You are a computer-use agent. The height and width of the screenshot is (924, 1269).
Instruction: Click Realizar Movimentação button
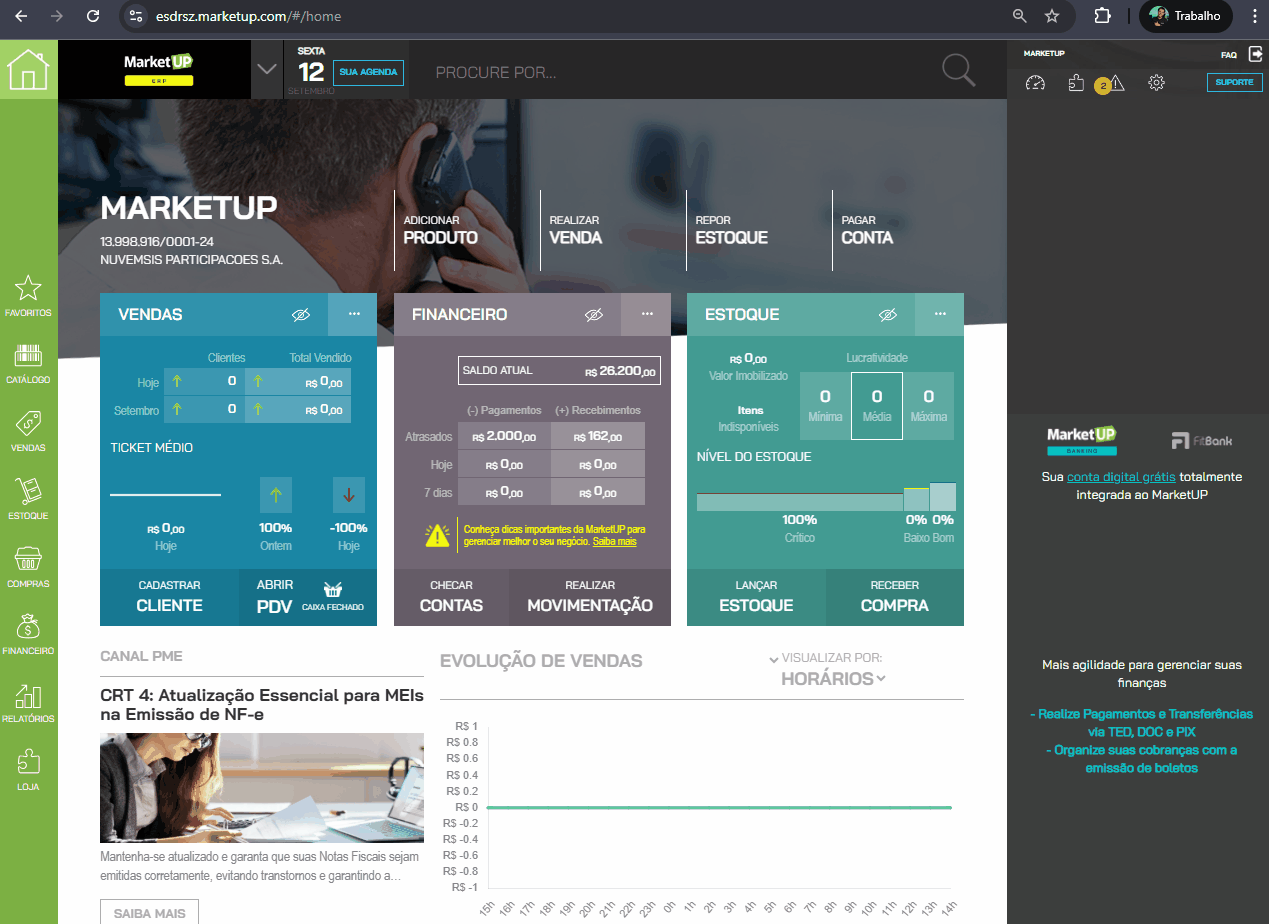590,596
